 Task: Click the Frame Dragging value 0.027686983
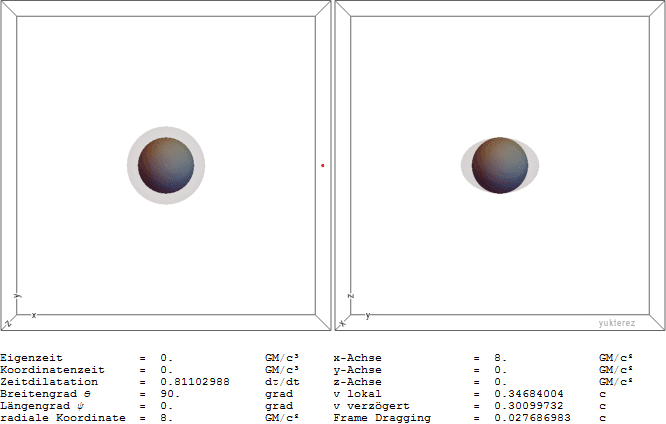(x=532, y=417)
